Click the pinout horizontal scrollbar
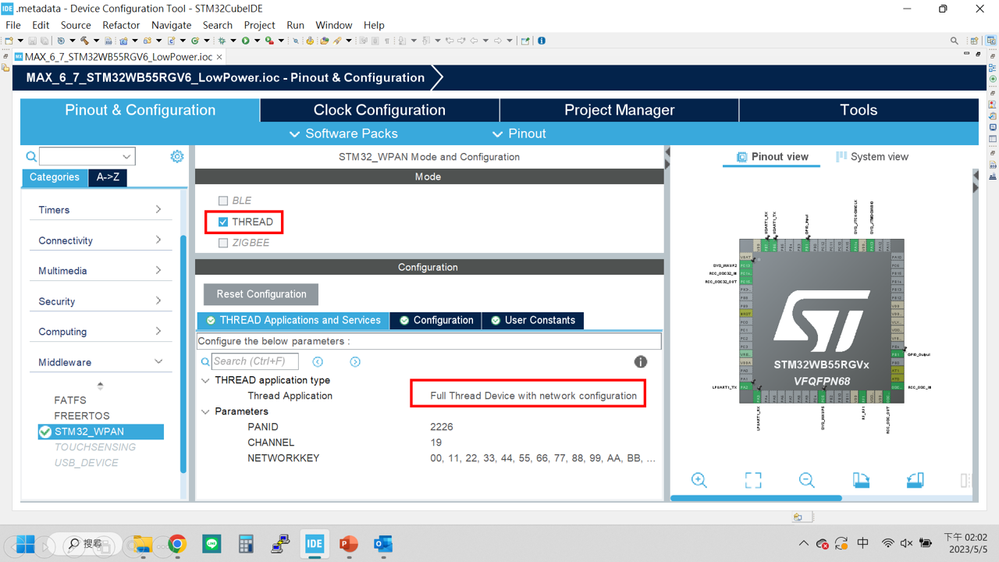 756,498
